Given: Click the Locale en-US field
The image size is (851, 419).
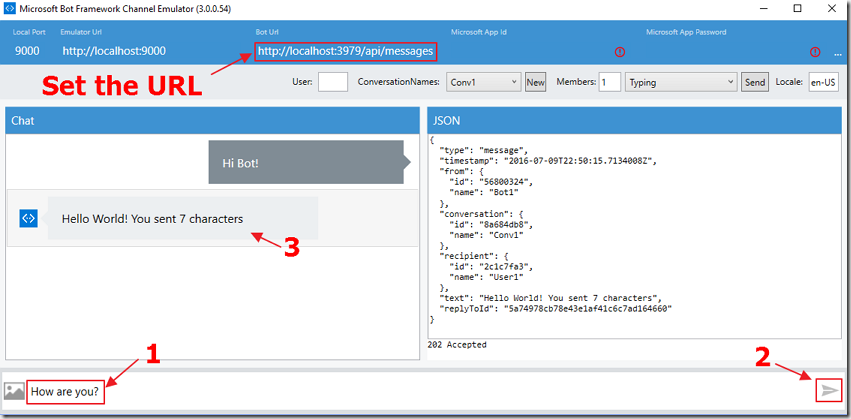Looking at the screenshot, I should tap(823, 82).
